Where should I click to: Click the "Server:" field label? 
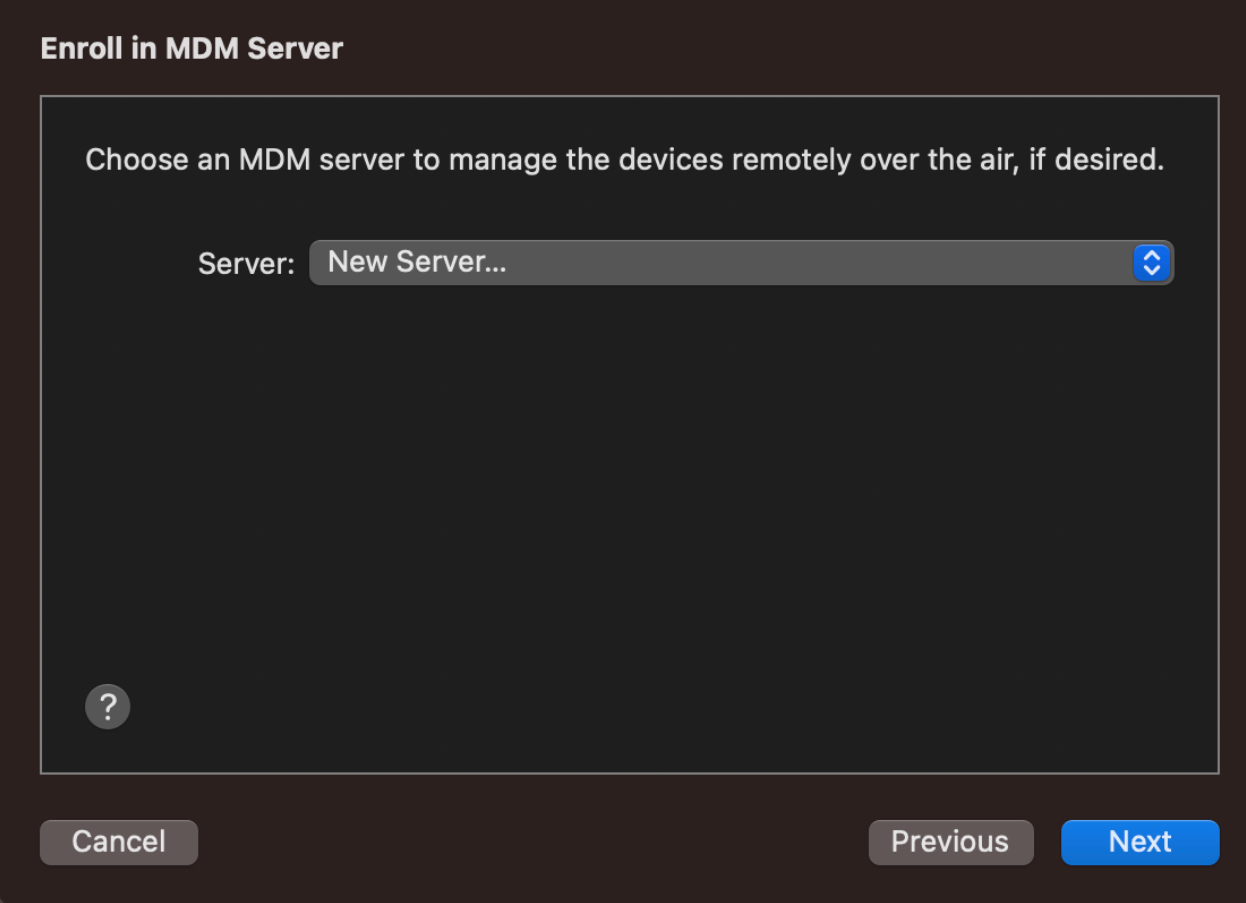(x=246, y=264)
